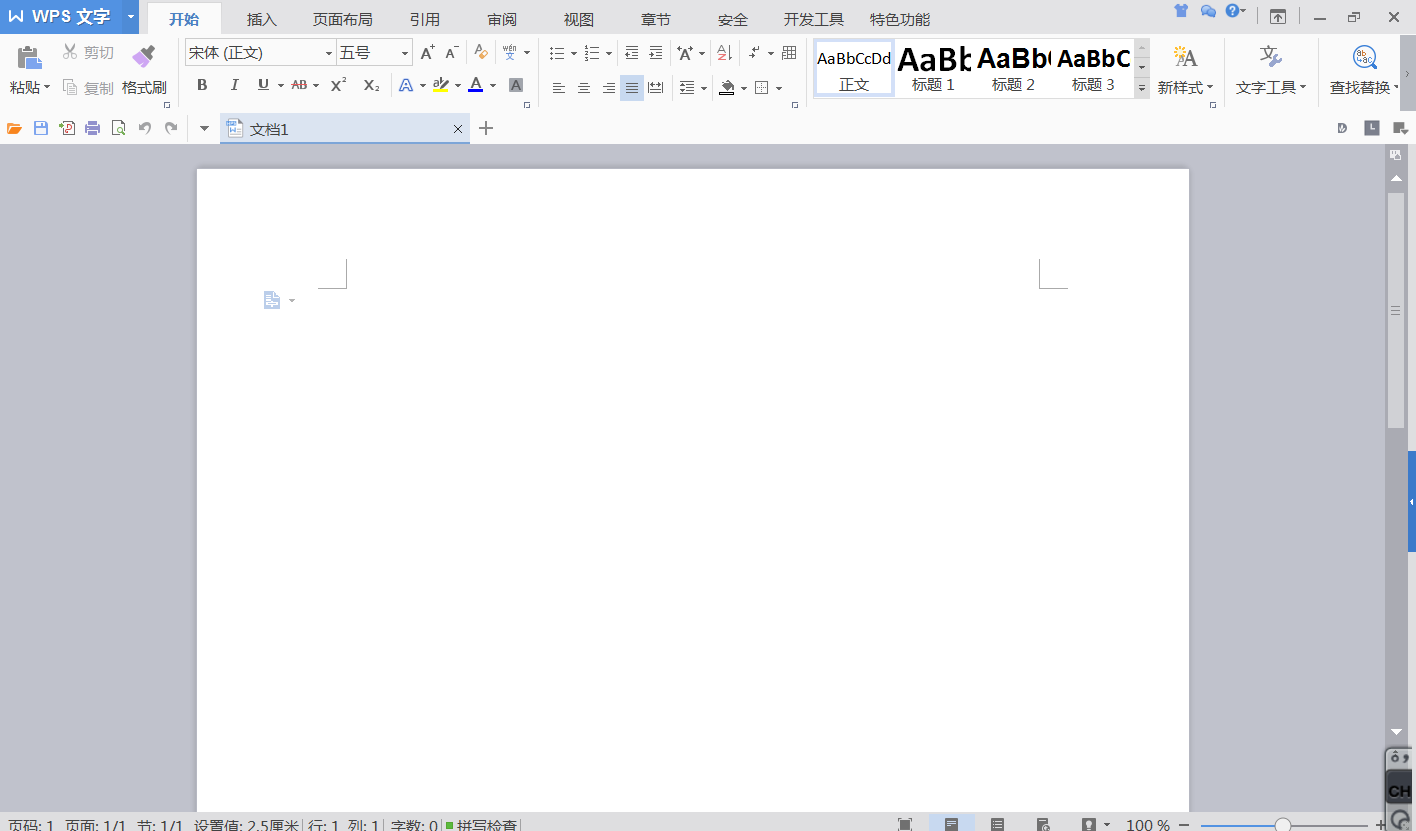Switch to the 插入 ribbon tab
Screen dimensions: 1416x831
(262, 19)
